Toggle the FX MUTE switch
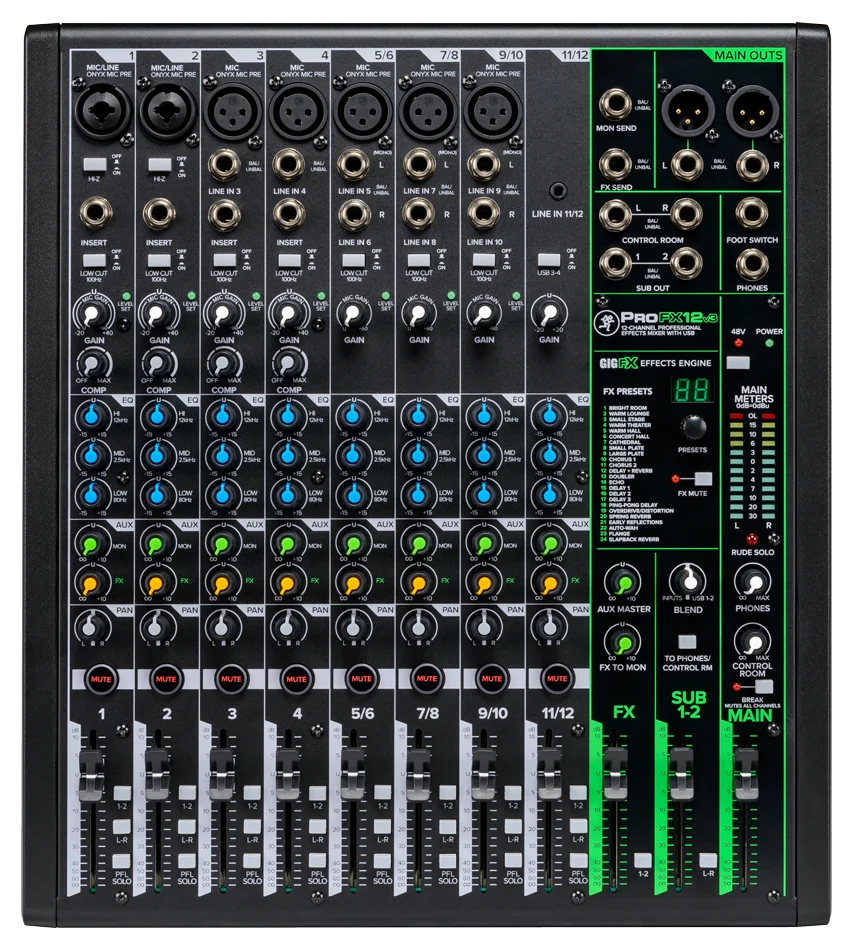The width and height of the screenshot is (853, 951). click(x=703, y=479)
